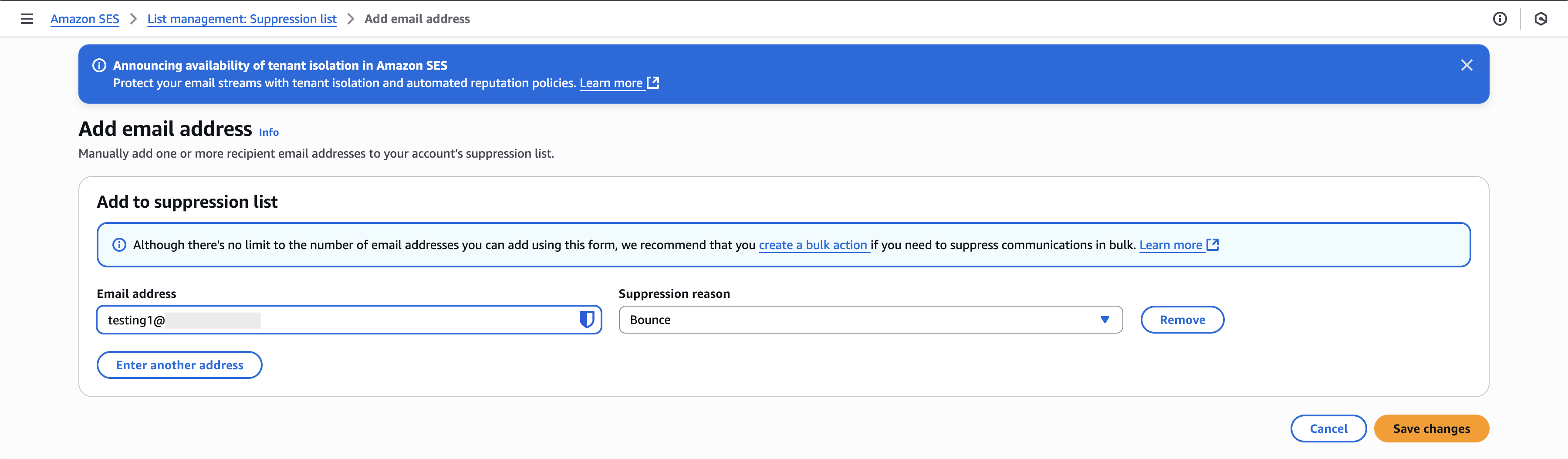The width and height of the screenshot is (1568, 459).
Task: Open Learn more link in tenant isolation banner
Action: coord(611,83)
